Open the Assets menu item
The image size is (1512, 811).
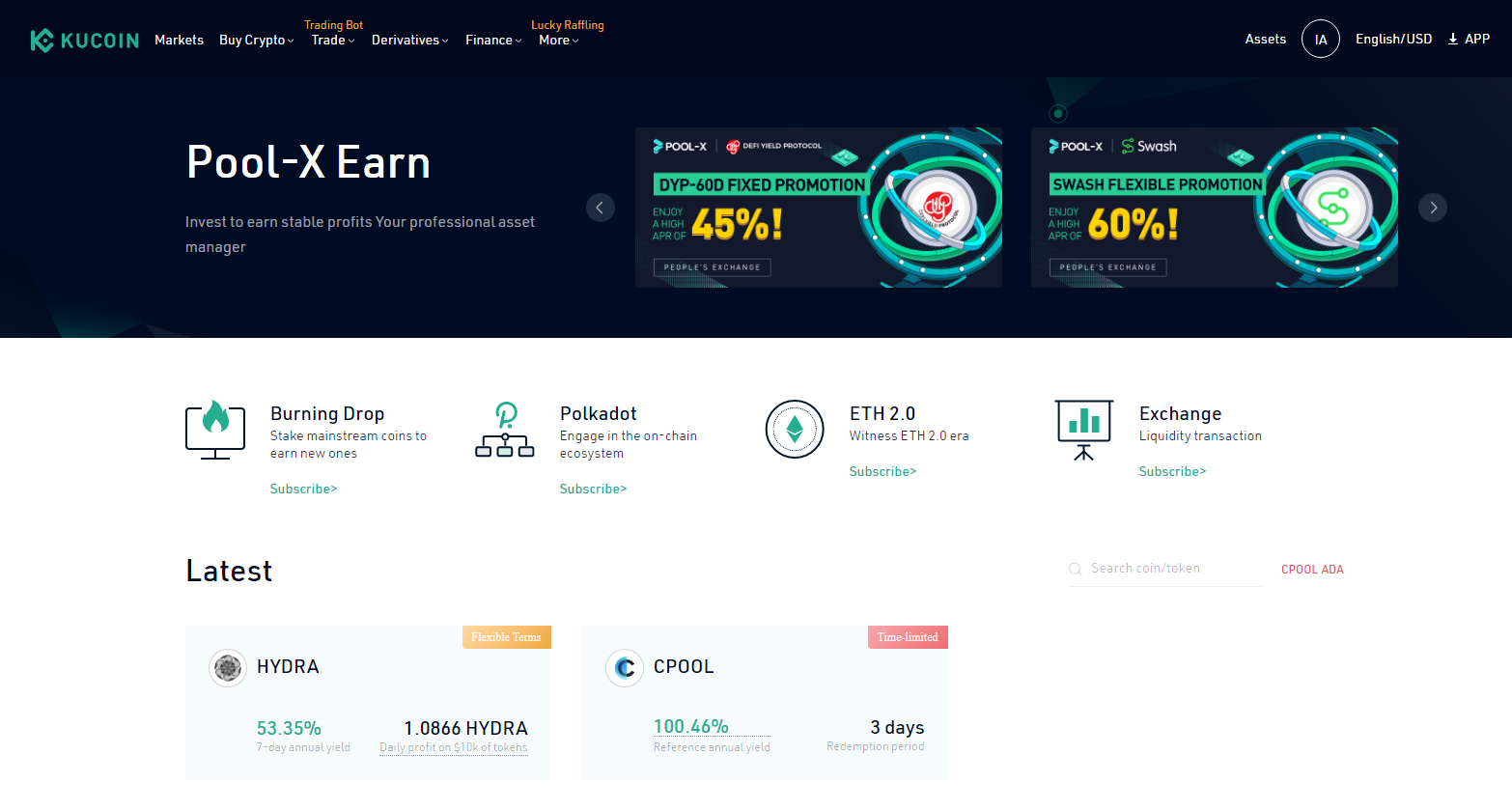[x=1266, y=40]
